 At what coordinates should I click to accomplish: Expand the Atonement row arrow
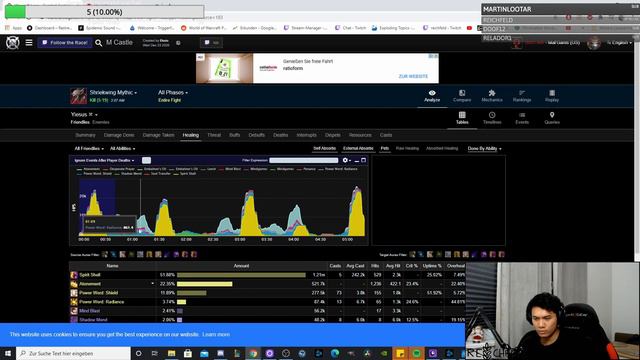point(153,284)
